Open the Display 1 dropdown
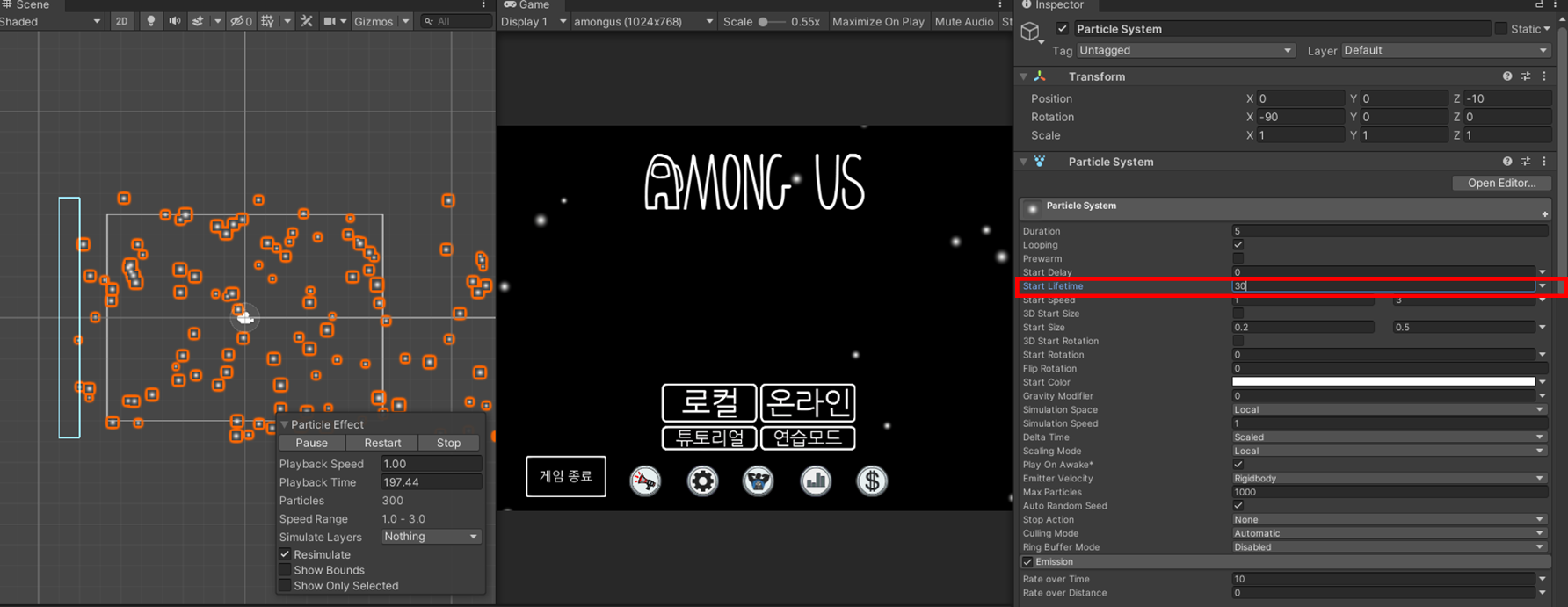The height and width of the screenshot is (607, 1568). [x=533, y=21]
